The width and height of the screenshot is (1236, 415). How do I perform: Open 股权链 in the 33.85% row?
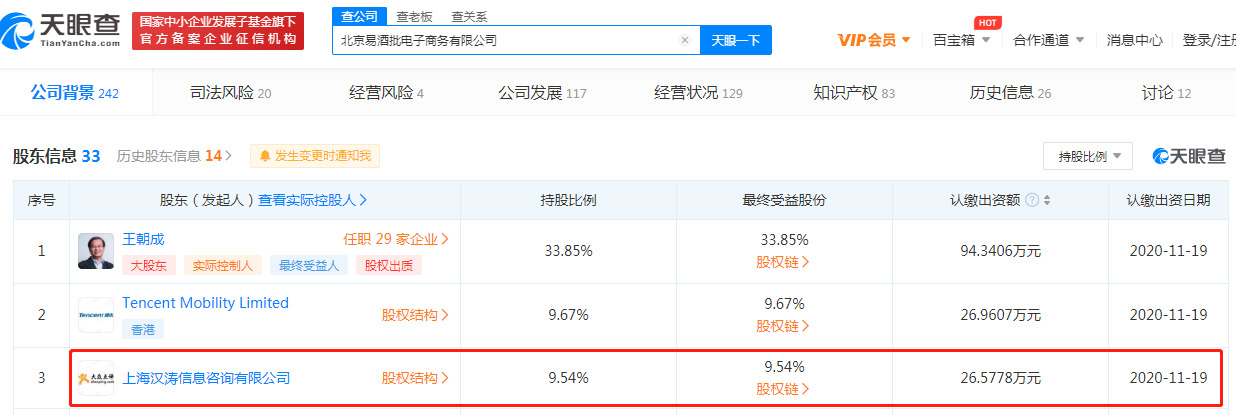click(783, 263)
